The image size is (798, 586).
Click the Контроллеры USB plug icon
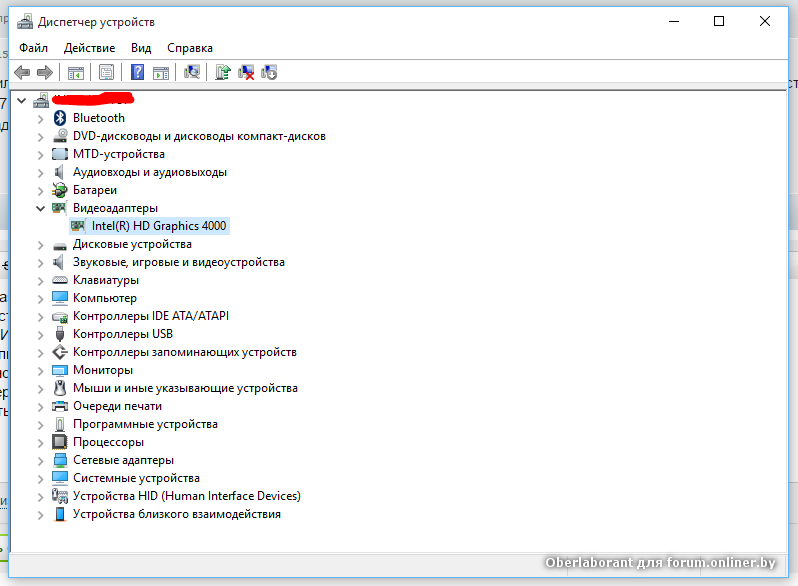(60, 334)
